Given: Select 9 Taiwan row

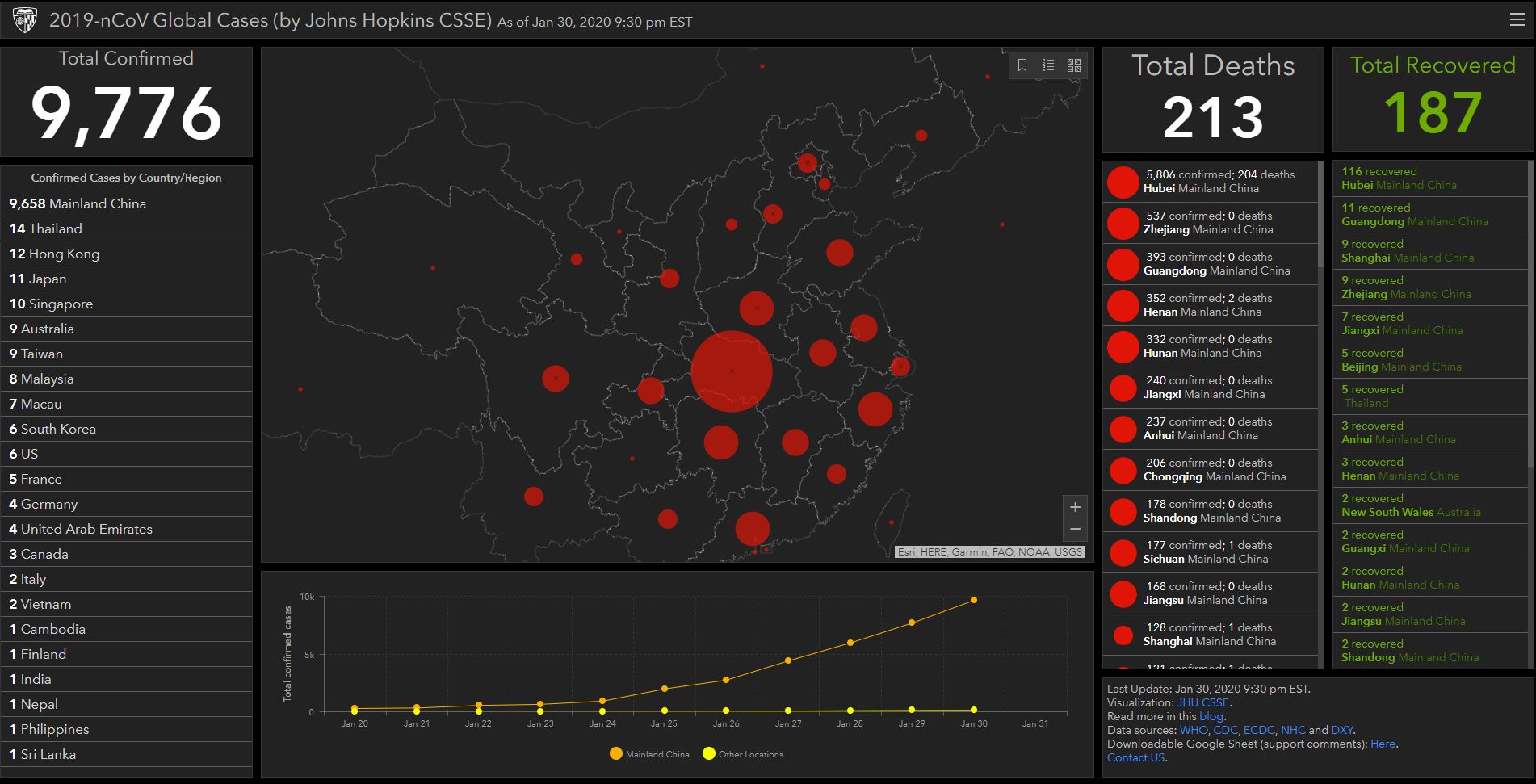Looking at the screenshot, I should coord(126,354).
